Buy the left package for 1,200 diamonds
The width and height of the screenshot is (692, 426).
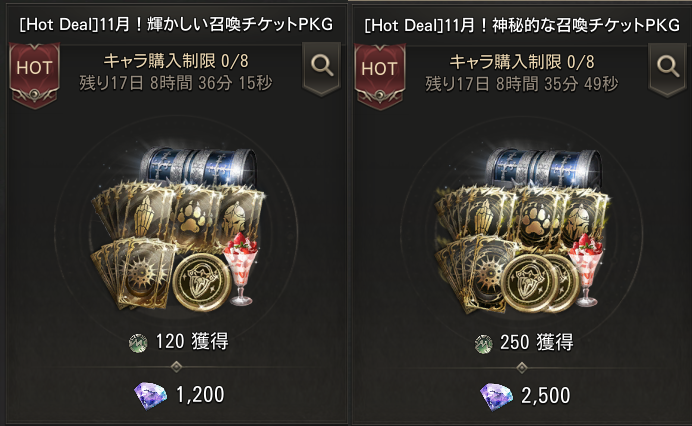180,395
